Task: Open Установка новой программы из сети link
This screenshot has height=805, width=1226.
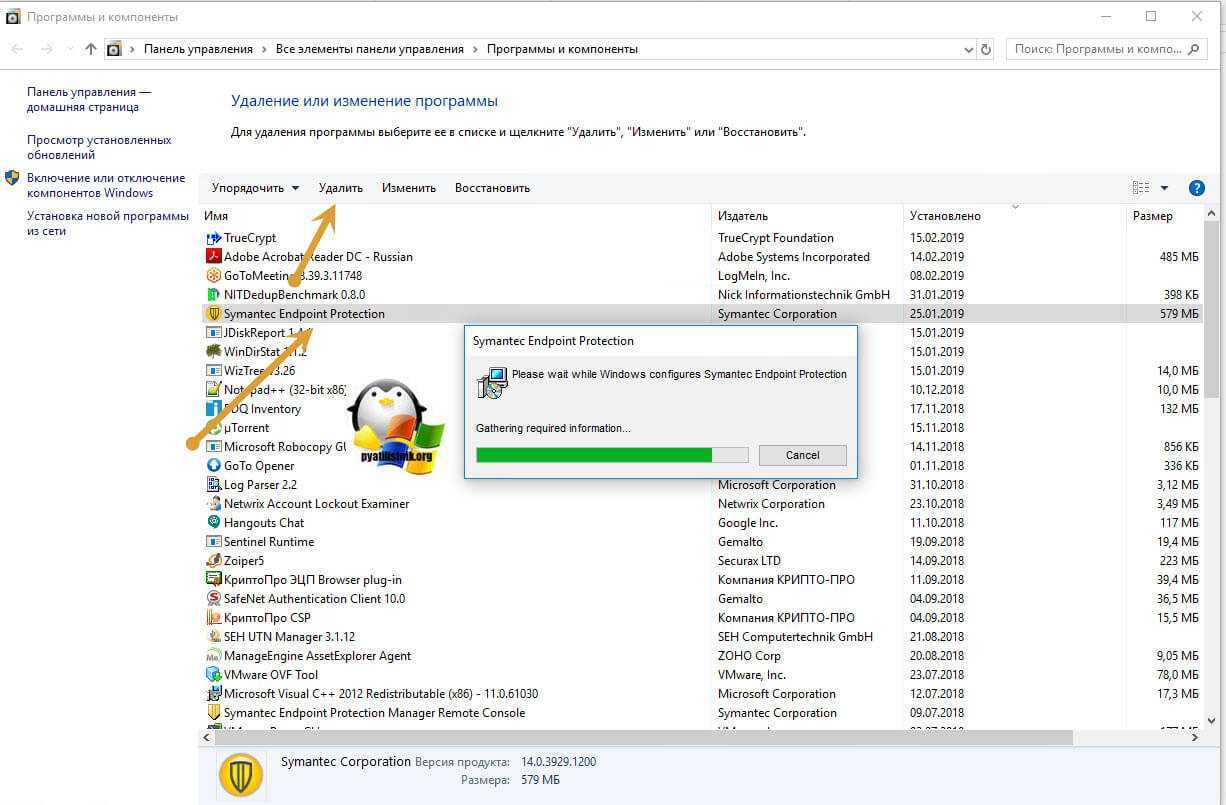Action: 108,223
